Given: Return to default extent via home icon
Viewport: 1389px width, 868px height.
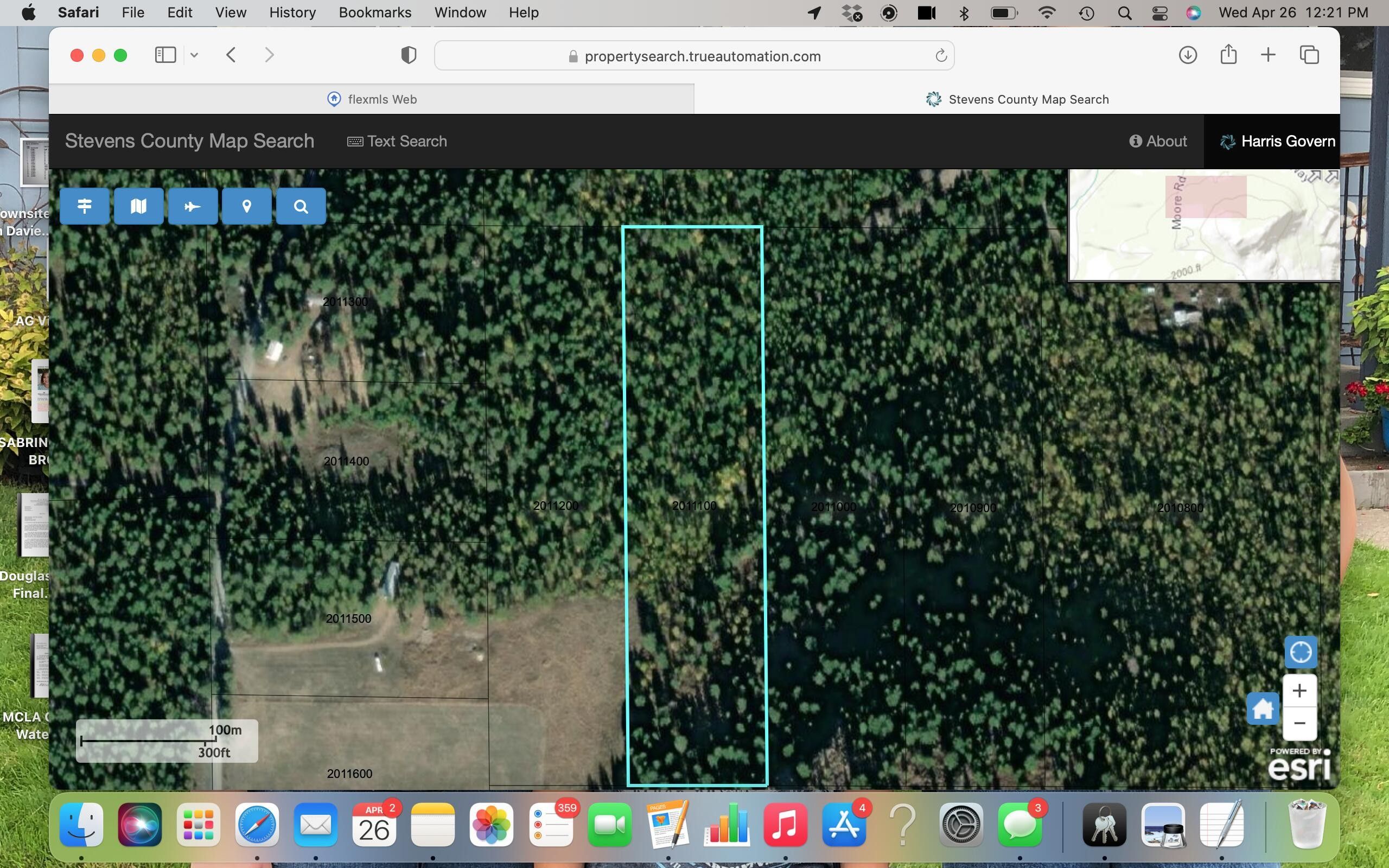Looking at the screenshot, I should pyautogui.click(x=1263, y=709).
